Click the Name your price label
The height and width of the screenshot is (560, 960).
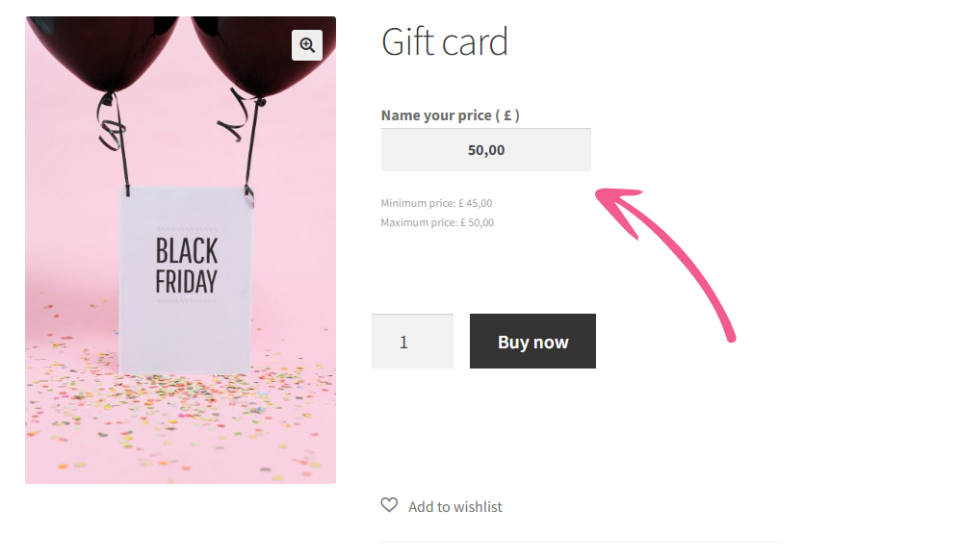click(x=450, y=115)
